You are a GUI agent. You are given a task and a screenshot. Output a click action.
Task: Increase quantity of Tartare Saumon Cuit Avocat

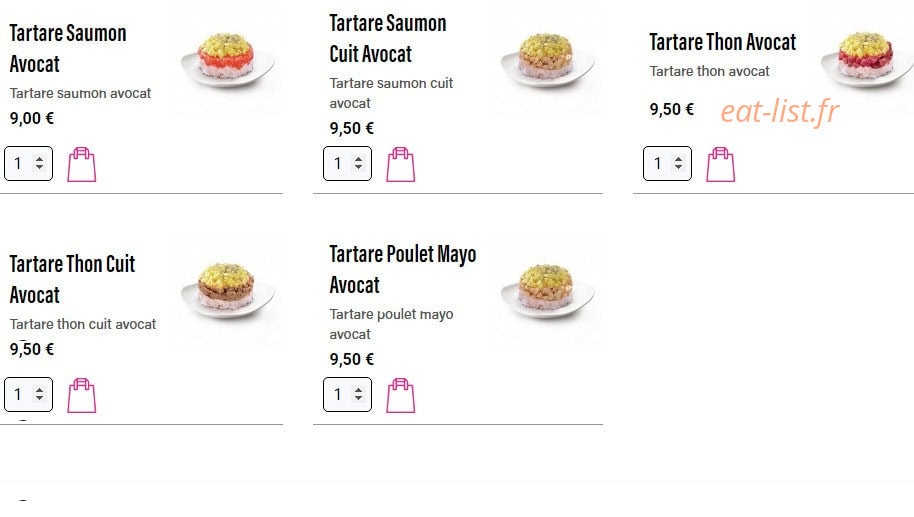pyautogui.click(x=358, y=159)
